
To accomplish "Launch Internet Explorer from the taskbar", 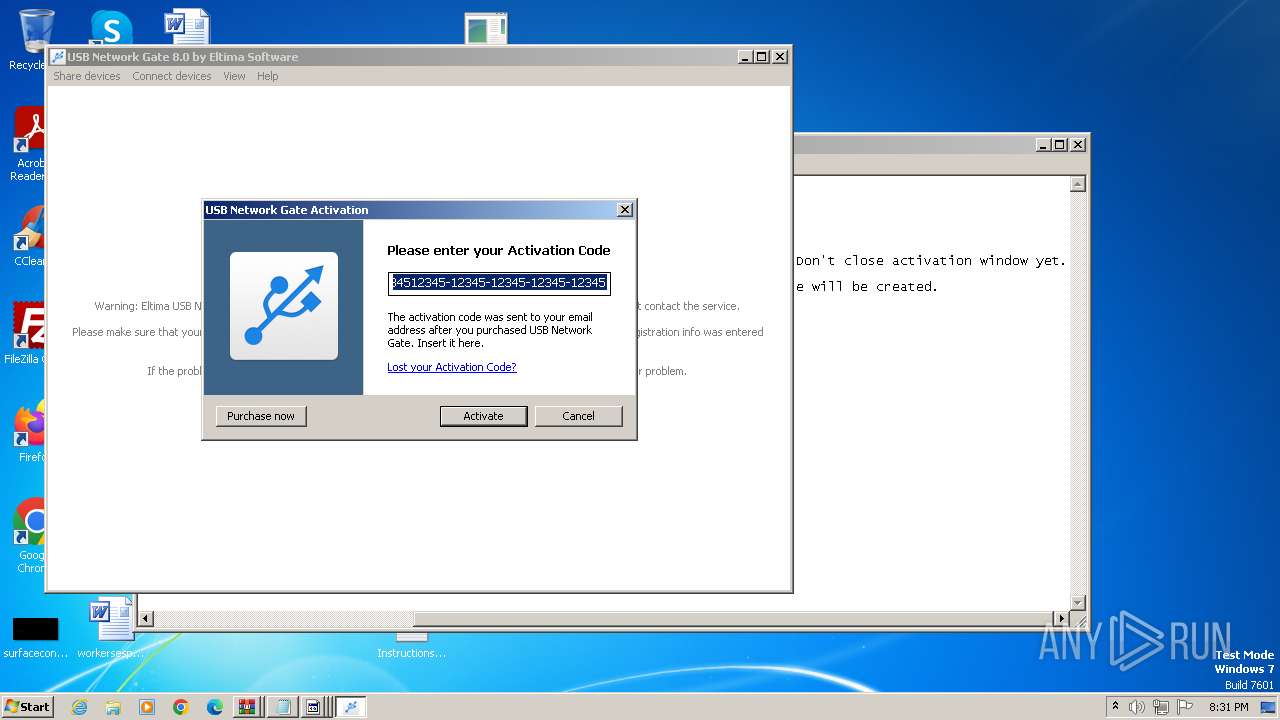I will (x=79, y=707).
